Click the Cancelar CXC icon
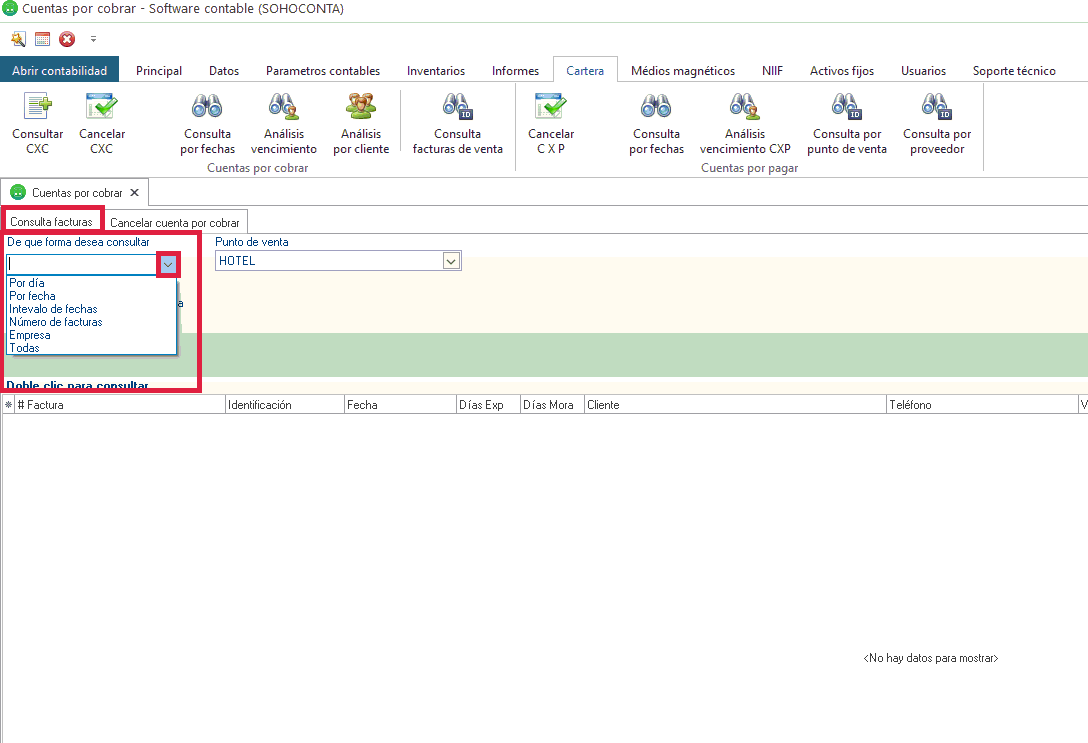This screenshot has height=743, width=1088. point(101,108)
